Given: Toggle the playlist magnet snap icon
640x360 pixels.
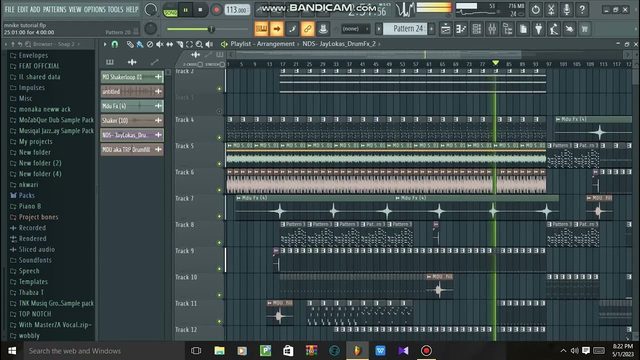Looking at the screenshot, I should point(115,44).
